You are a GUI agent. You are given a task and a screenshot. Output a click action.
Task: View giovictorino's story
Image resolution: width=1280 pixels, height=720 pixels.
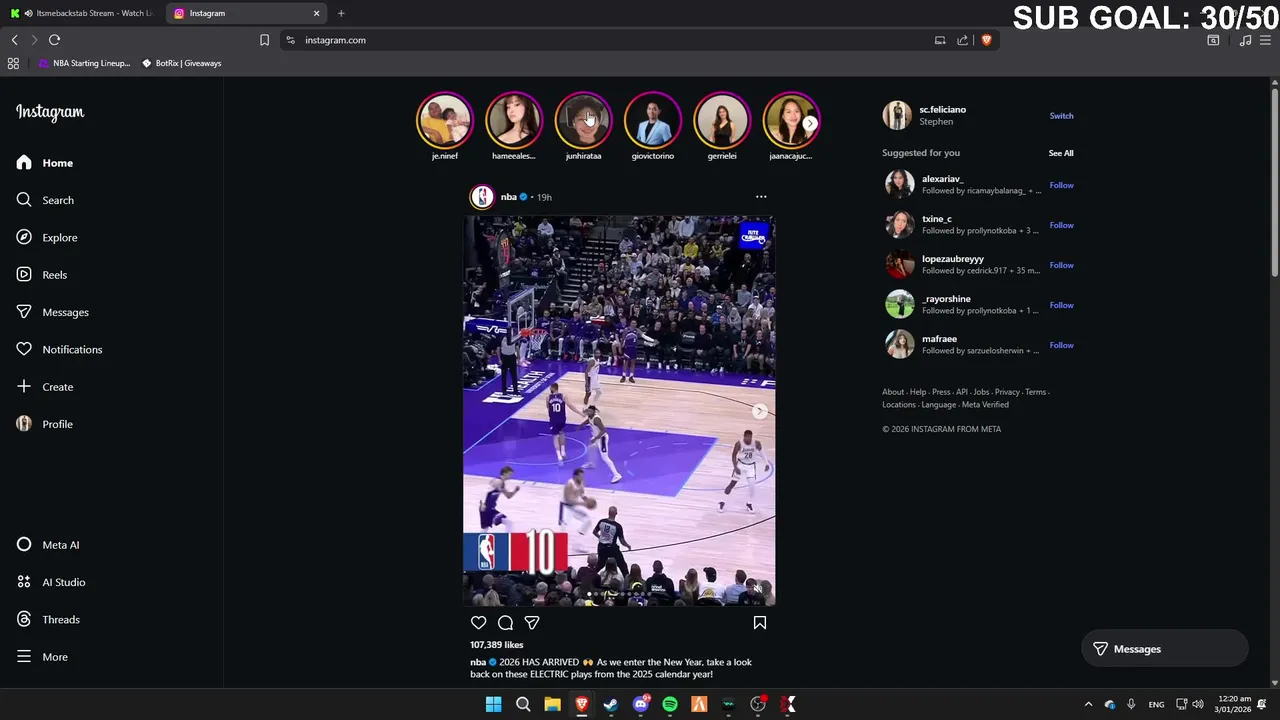coord(652,120)
